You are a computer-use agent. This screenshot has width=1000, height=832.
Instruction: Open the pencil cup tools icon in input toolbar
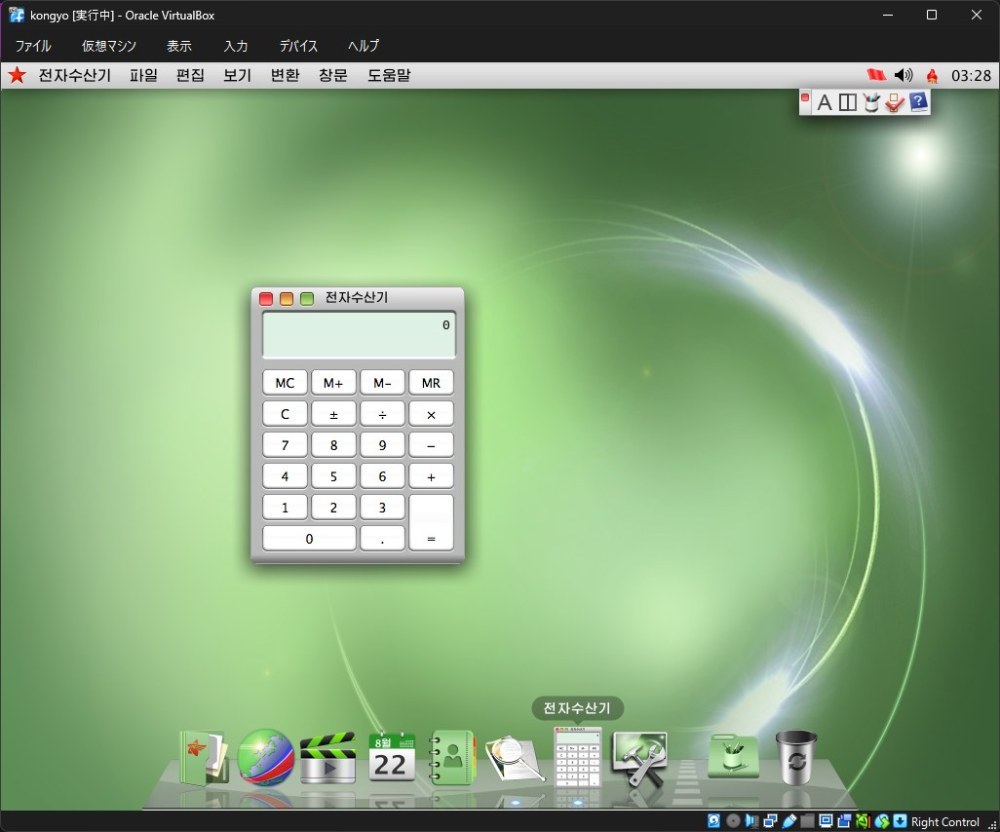click(x=871, y=102)
